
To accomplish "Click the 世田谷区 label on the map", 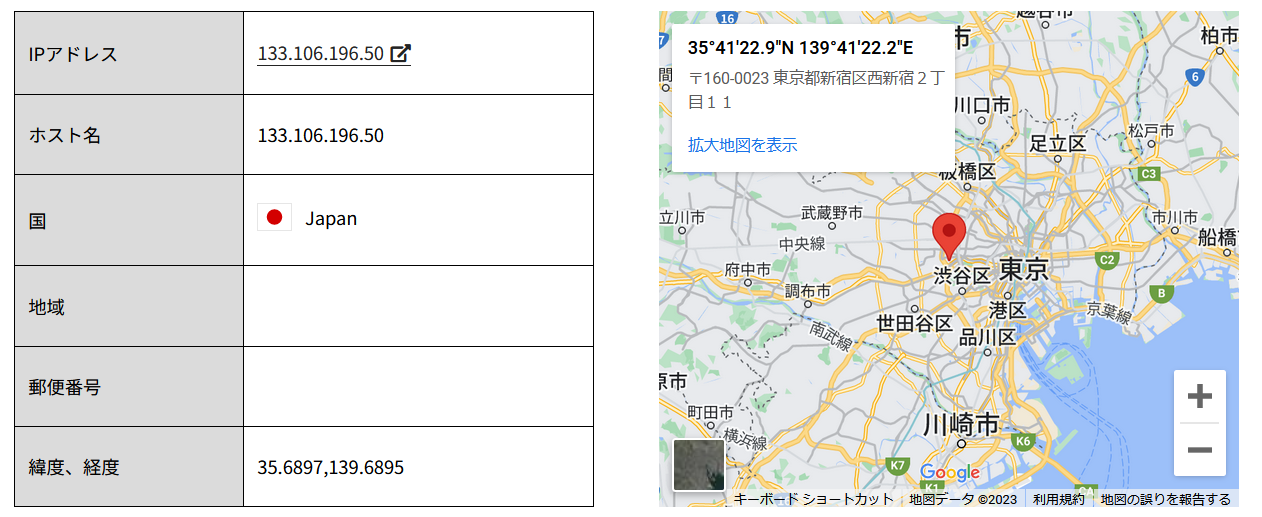I will coord(915,323).
